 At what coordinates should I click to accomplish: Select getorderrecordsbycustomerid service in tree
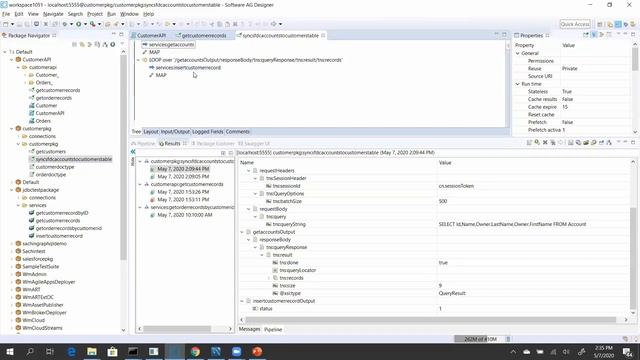pos(69,228)
